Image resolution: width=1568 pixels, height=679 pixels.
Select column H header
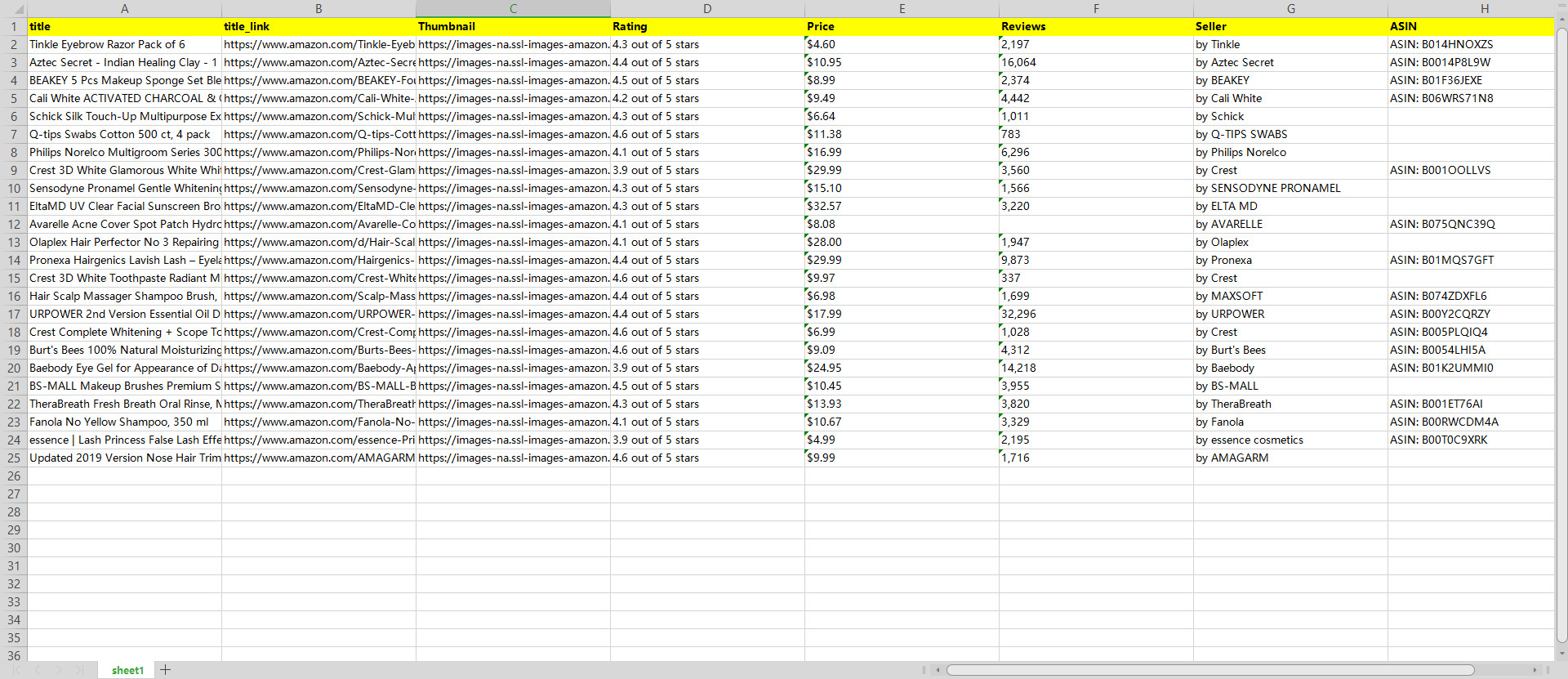point(1471,9)
